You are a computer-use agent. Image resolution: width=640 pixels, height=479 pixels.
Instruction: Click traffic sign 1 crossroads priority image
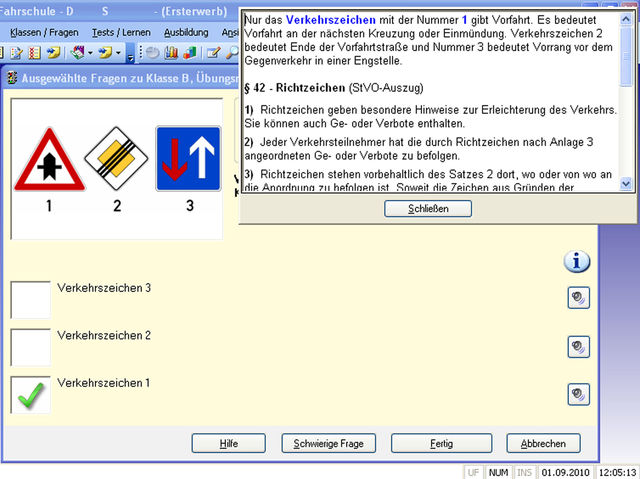click(x=49, y=160)
